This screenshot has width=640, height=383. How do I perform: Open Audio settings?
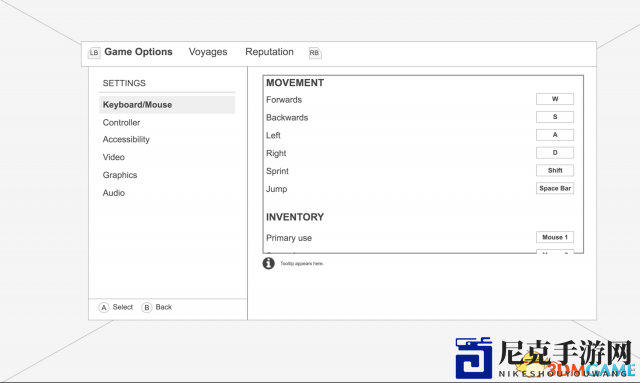pos(113,193)
